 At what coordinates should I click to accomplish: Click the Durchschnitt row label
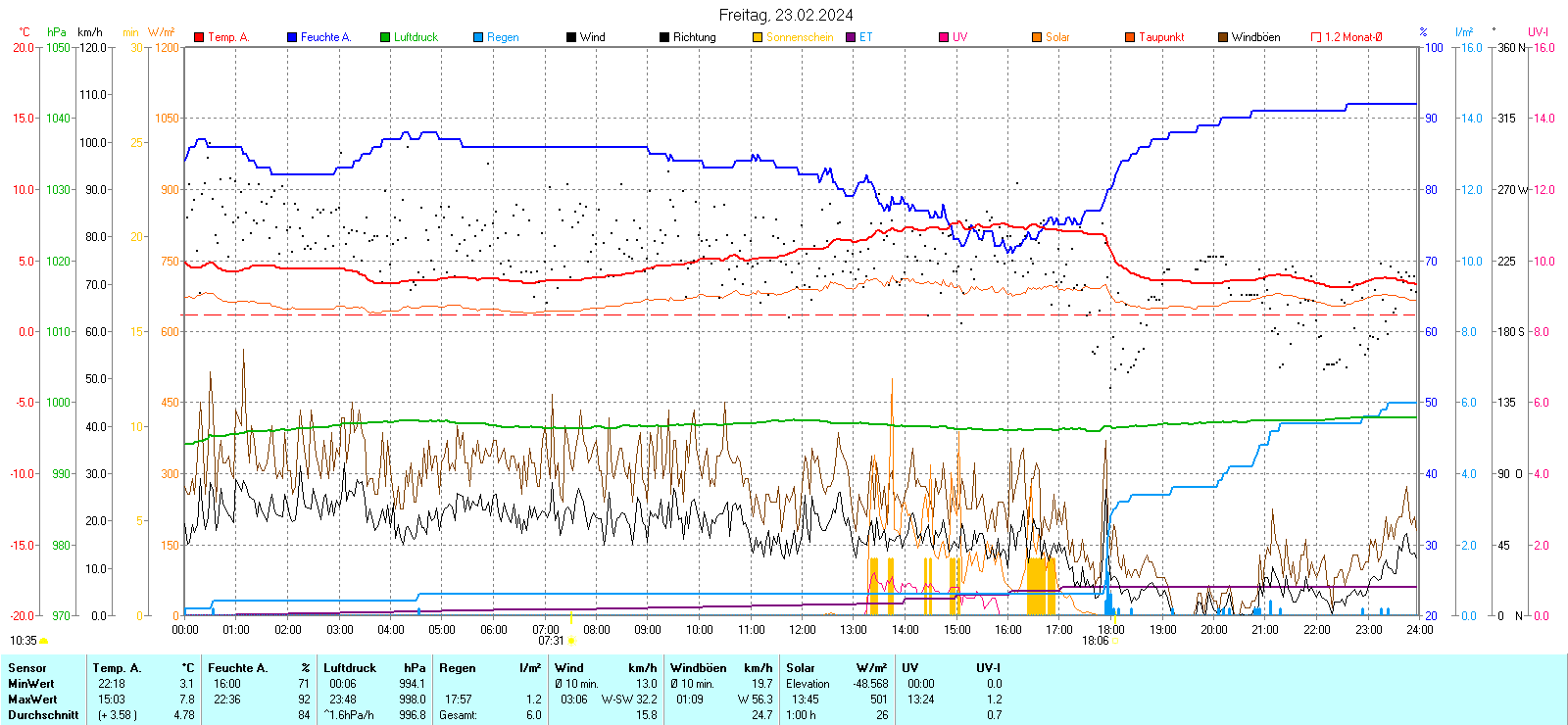(43, 715)
